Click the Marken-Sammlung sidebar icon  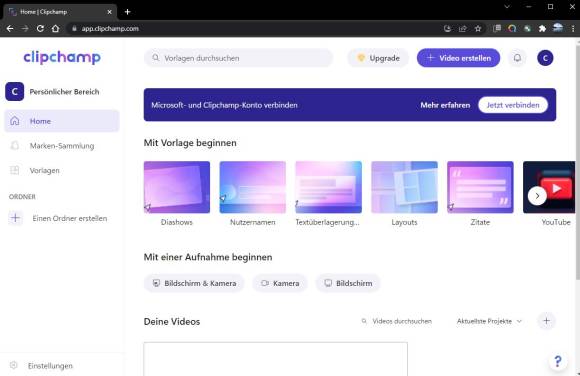click(x=15, y=145)
